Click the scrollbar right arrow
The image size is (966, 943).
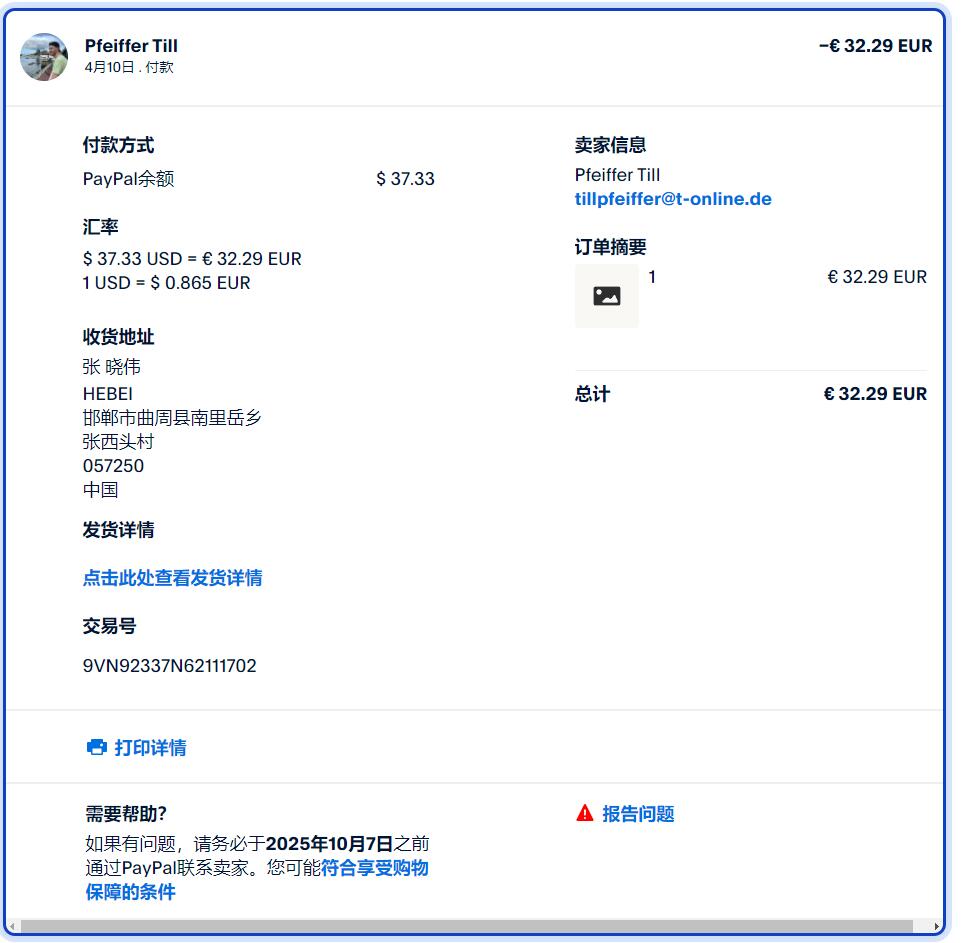pyautogui.click(x=936, y=926)
